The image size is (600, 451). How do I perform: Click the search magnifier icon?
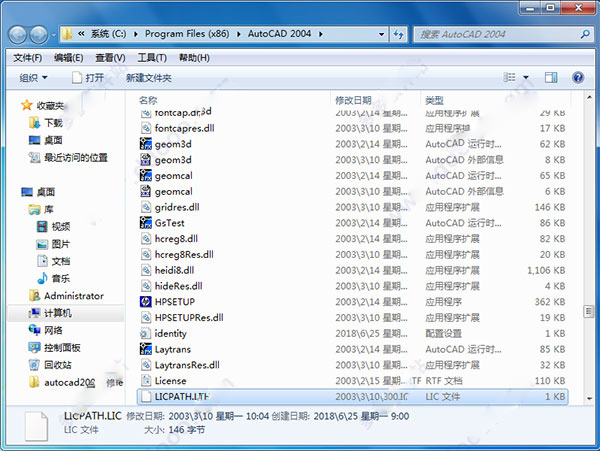click(585, 34)
